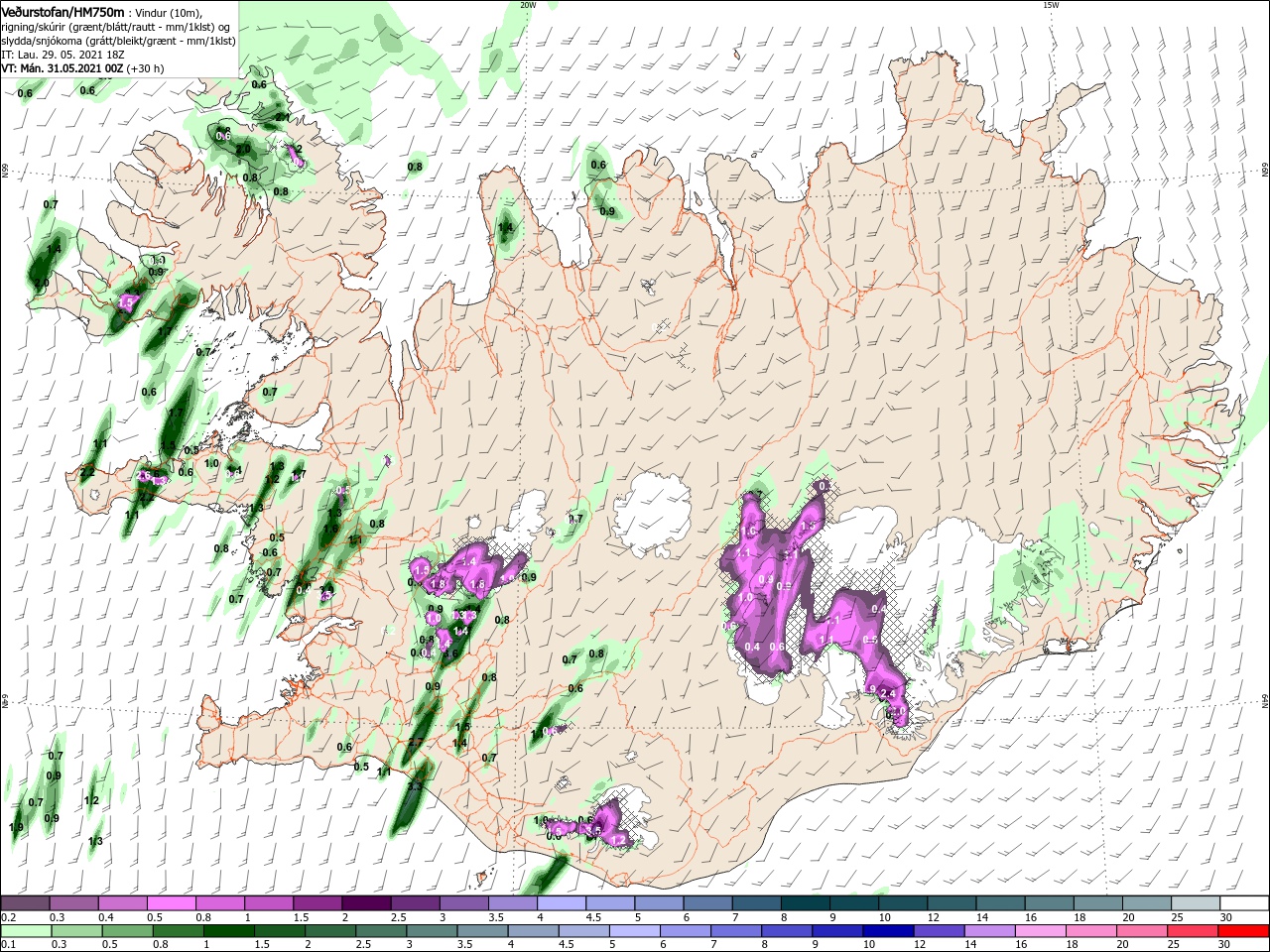
Task: Click the snow legend swatch between 0.2 and 0.3
Action: coord(25,903)
